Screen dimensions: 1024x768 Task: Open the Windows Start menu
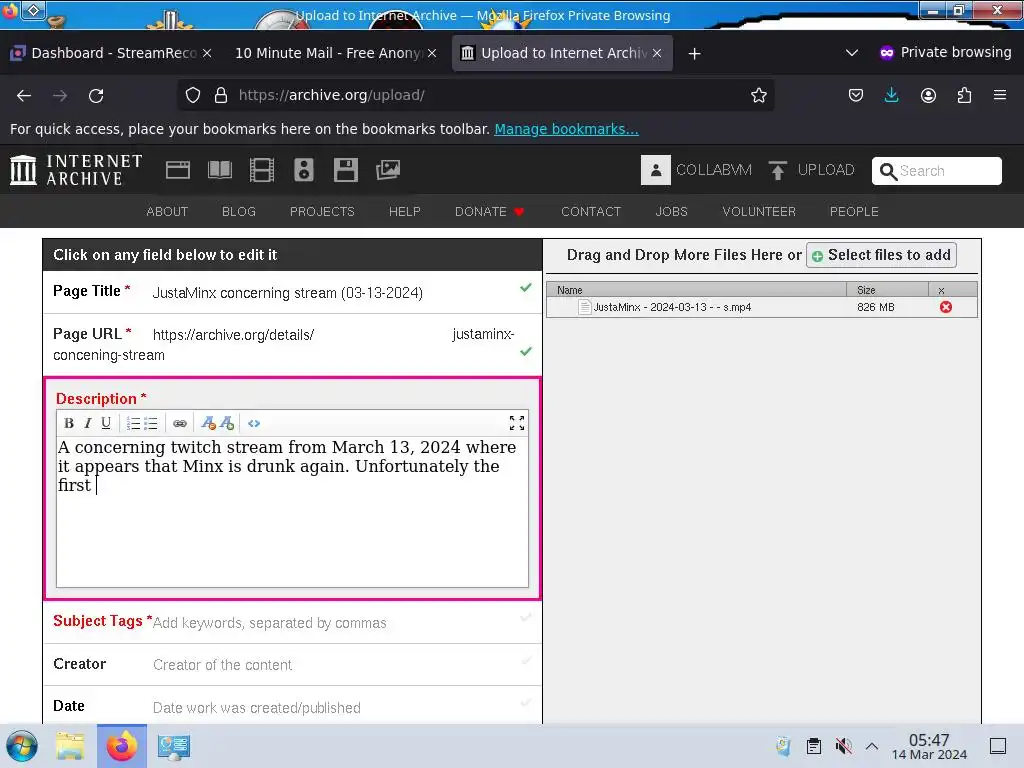coord(22,746)
